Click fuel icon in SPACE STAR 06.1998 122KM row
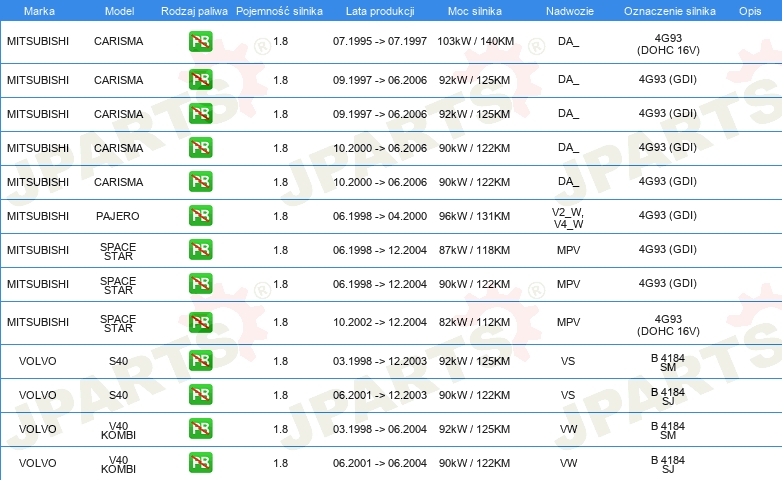 click(200, 283)
